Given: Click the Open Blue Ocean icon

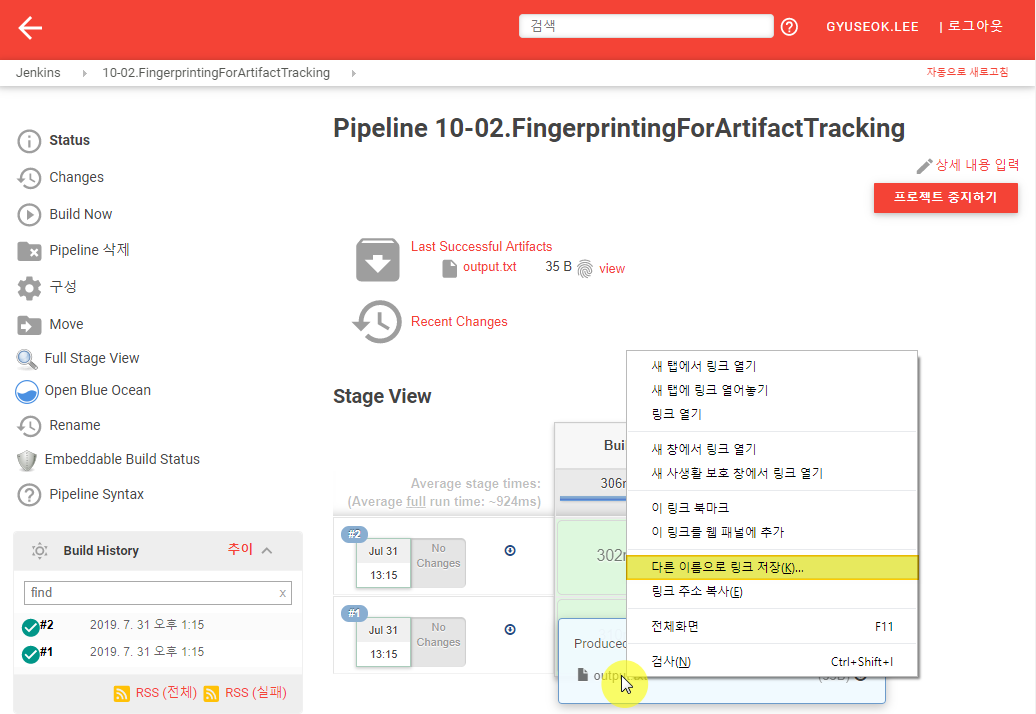Looking at the screenshot, I should click(28, 391).
